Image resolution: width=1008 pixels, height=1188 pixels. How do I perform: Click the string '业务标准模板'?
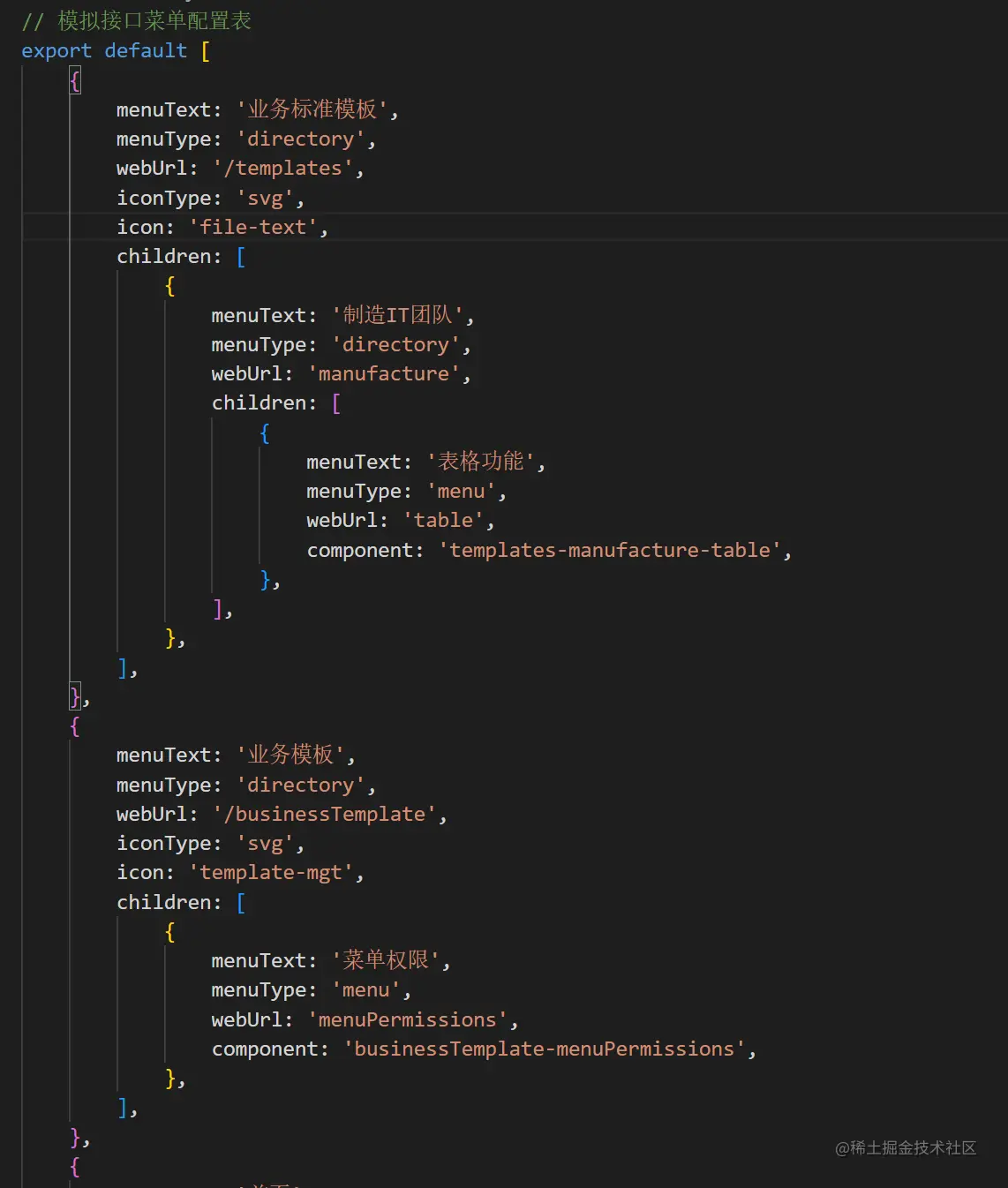coord(312,109)
